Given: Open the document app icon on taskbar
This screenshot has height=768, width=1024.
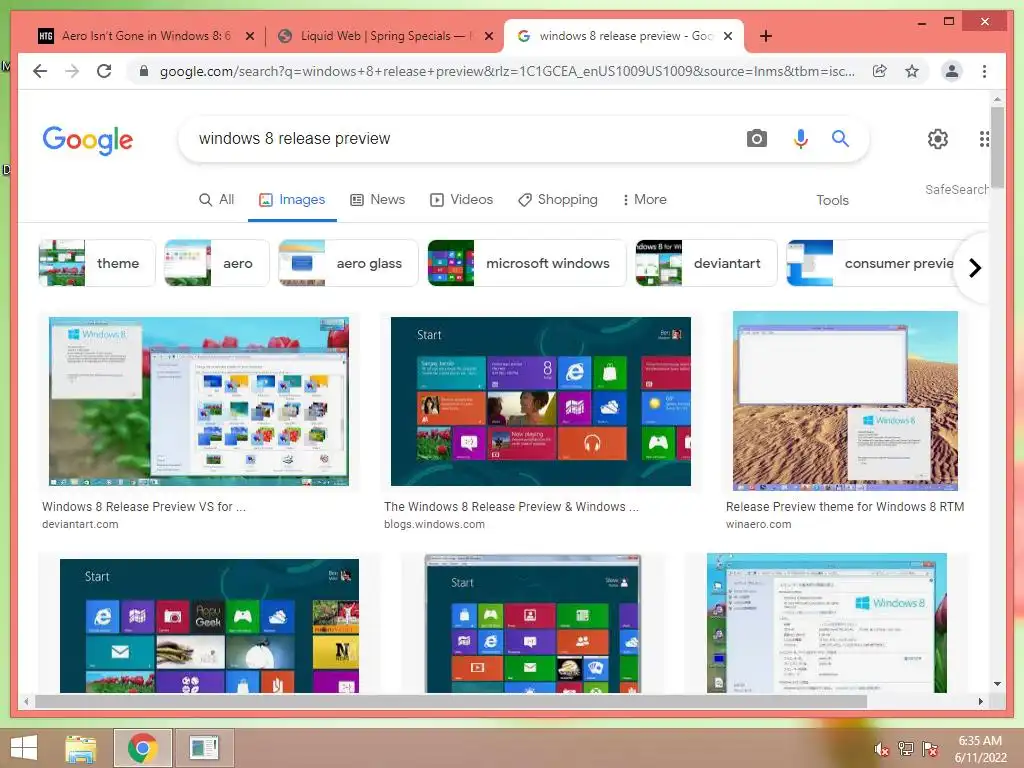Looking at the screenshot, I should click(204, 748).
